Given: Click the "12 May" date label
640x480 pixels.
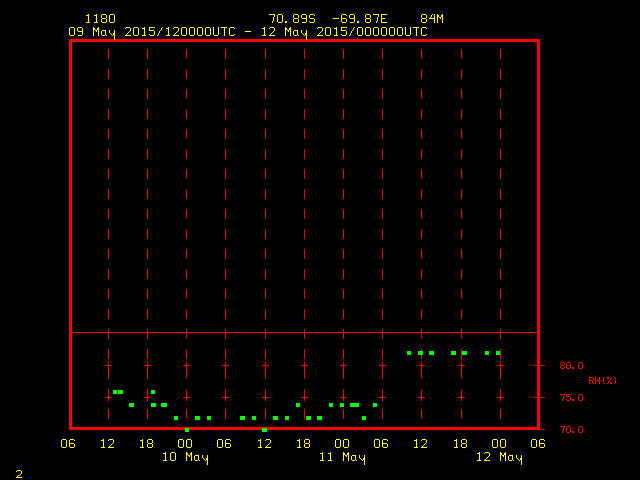Looking at the screenshot, I should [x=499, y=457].
